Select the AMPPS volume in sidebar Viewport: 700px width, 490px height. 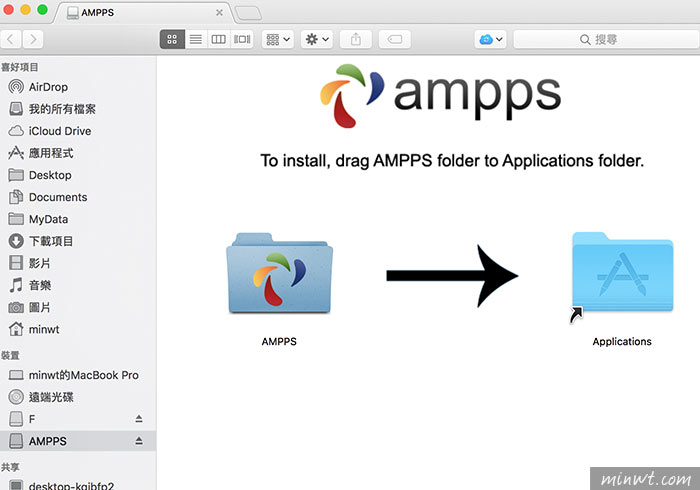78,441
